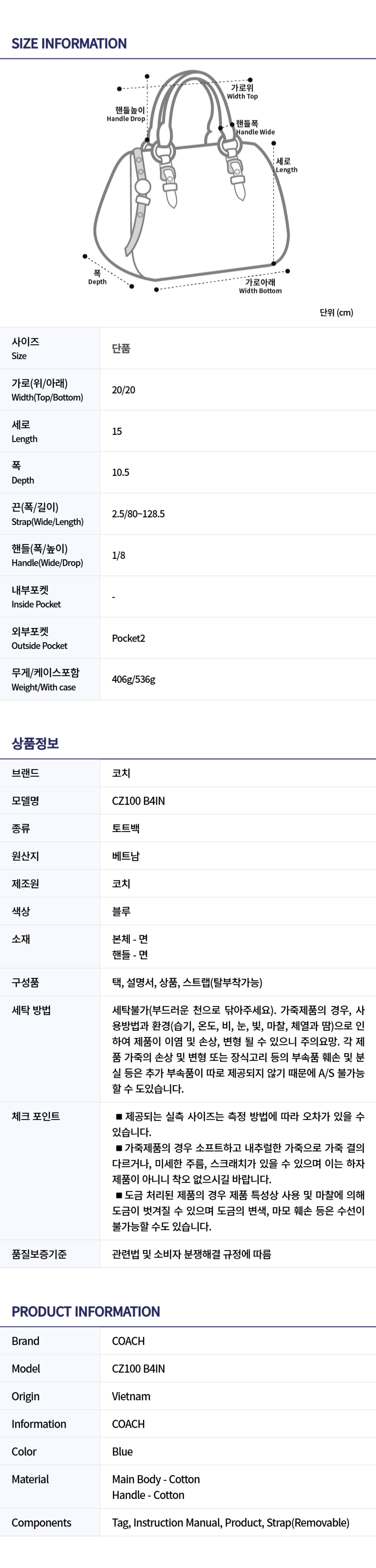The height and width of the screenshot is (1568, 376).
Task: Click the 단위 (cm) unit note
Action: pos(336,312)
